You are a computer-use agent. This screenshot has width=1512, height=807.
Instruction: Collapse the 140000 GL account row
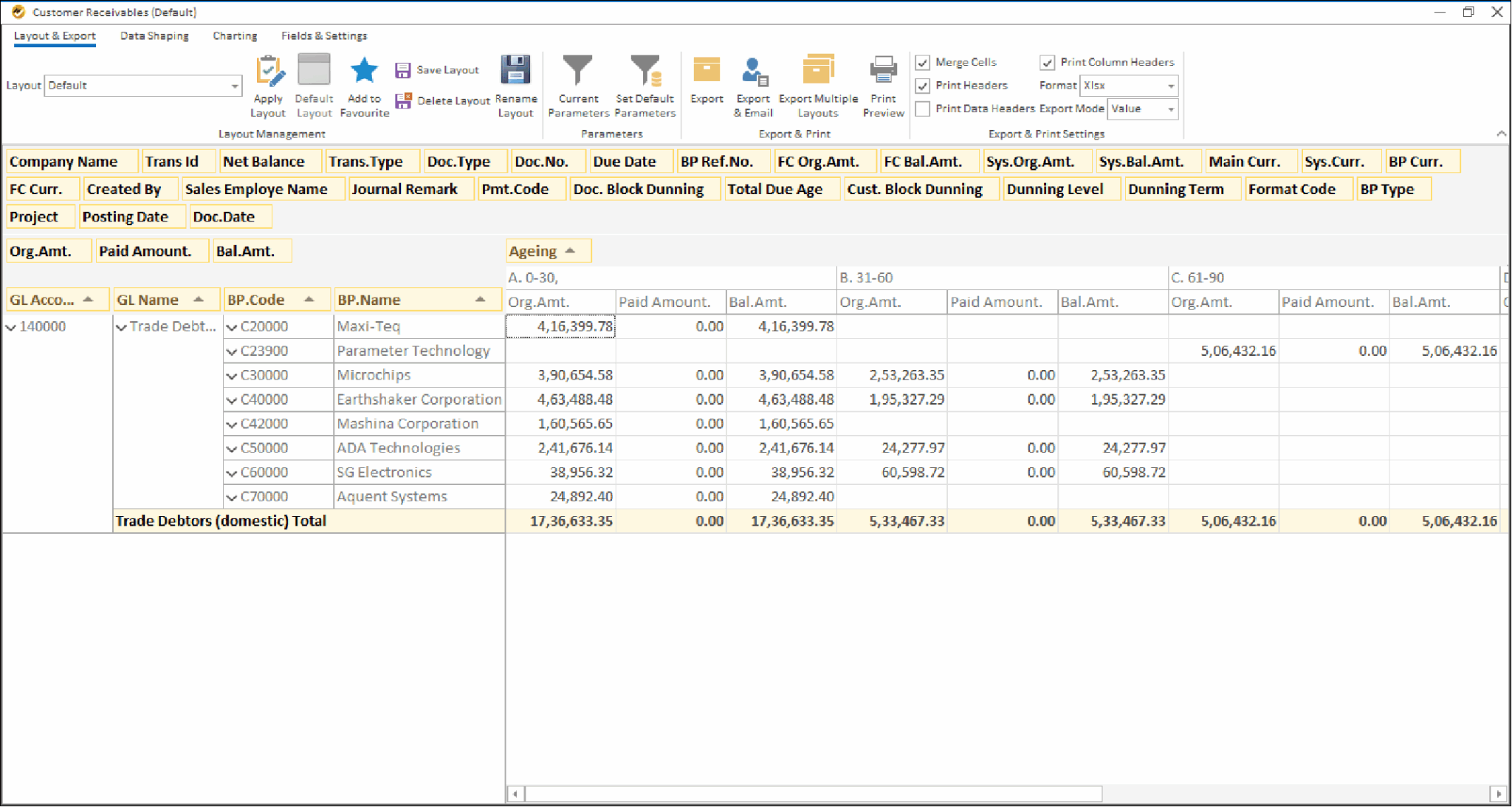click(x=11, y=326)
